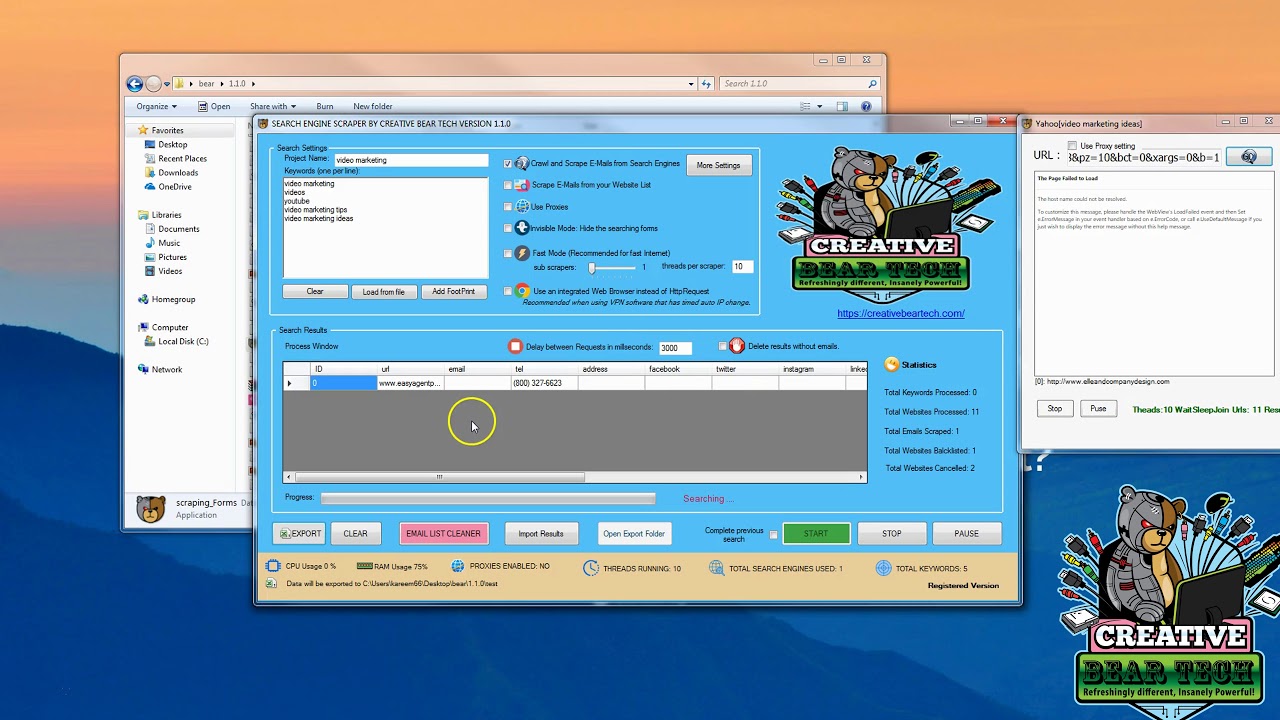Click the RAM Usage icon in status bar

(x=365, y=566)
